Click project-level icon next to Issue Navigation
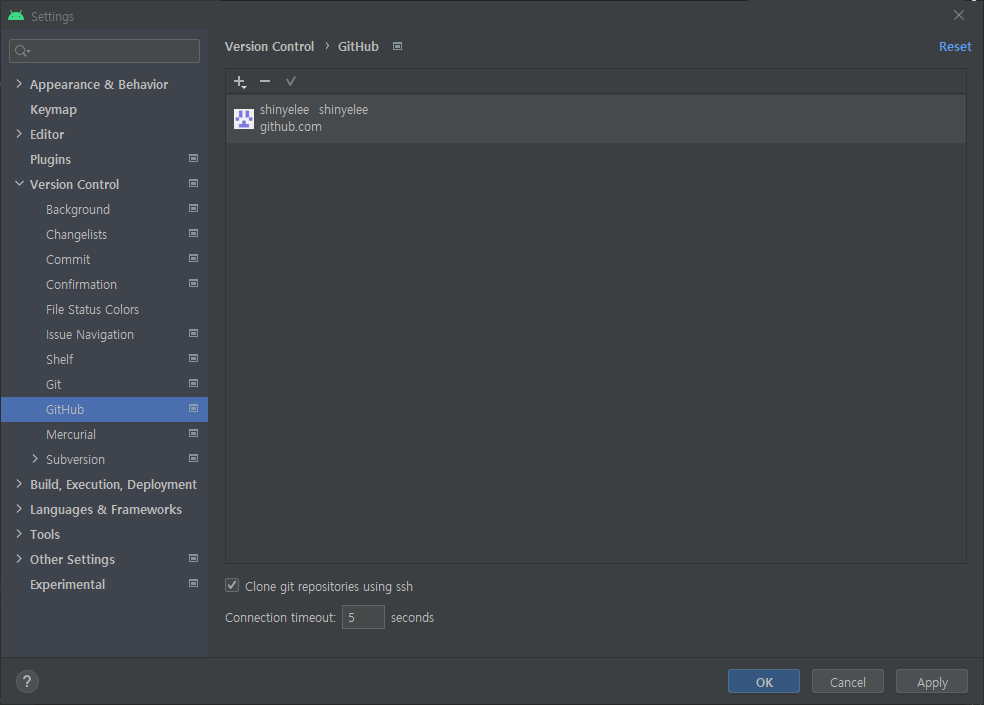Viewport: 984px width, 705px height. [x=193, y=333]
